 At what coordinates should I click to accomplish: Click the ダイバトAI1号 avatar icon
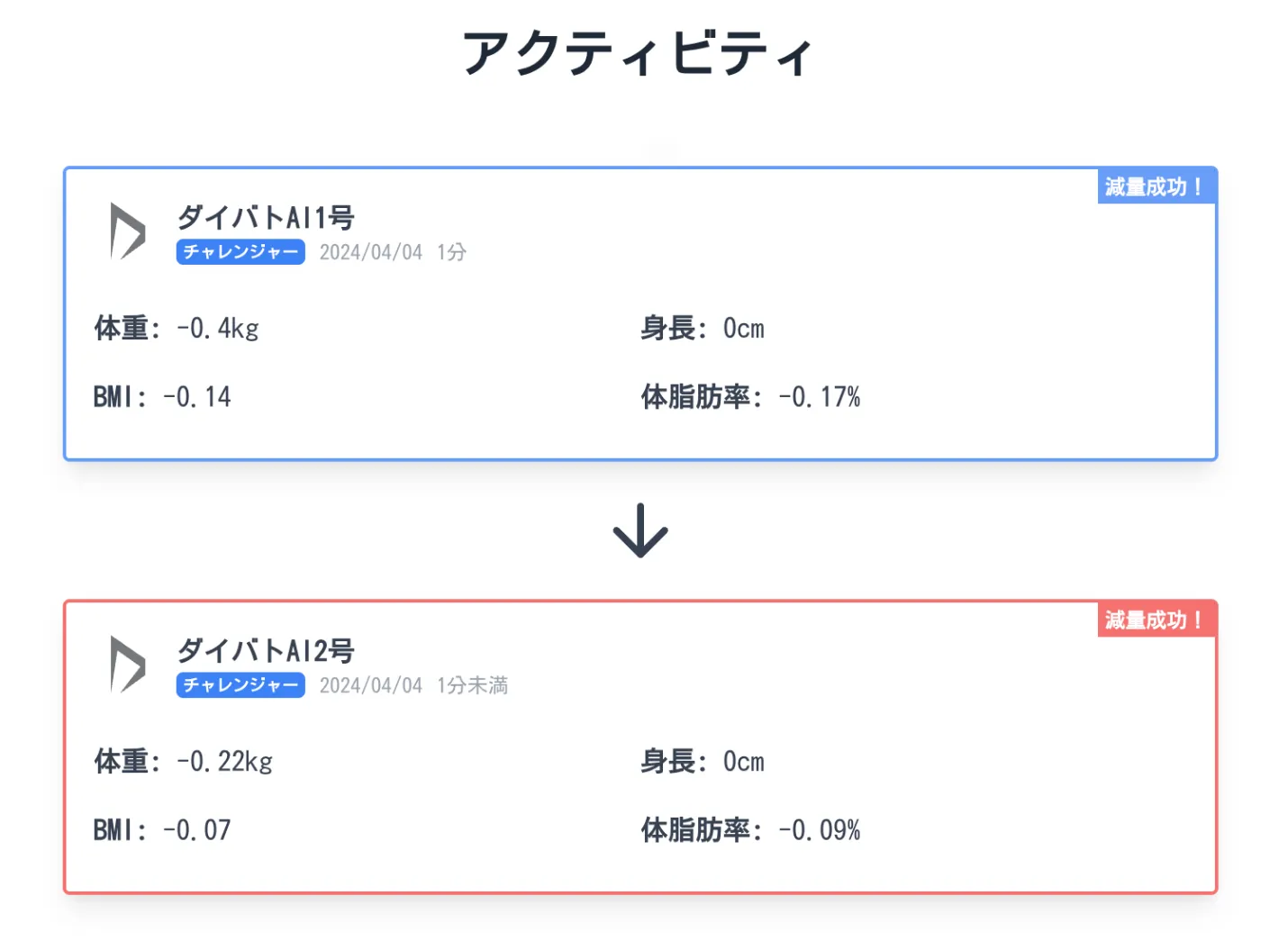pos(127,231)
